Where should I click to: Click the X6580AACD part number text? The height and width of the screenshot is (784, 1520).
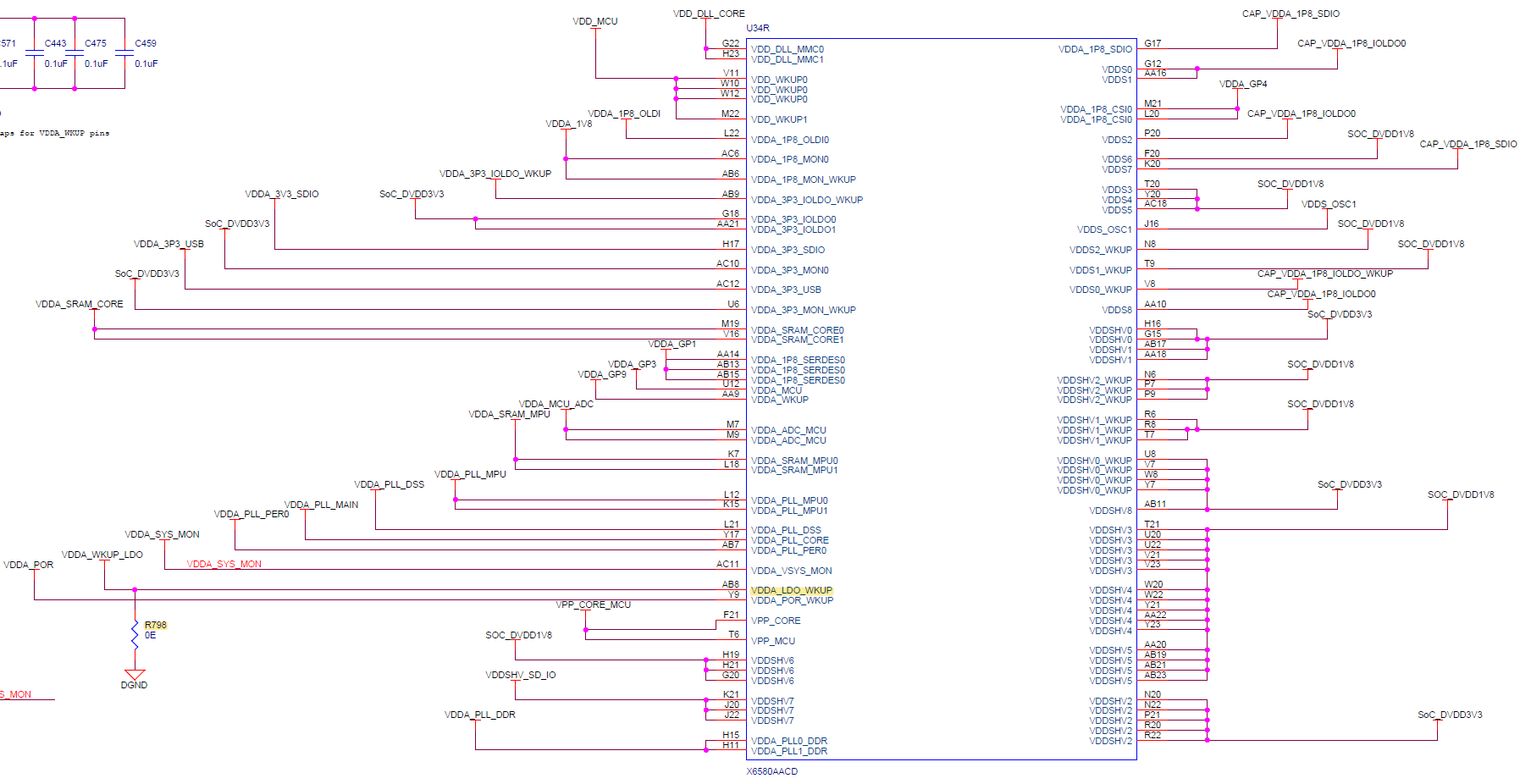click(771, 771)
